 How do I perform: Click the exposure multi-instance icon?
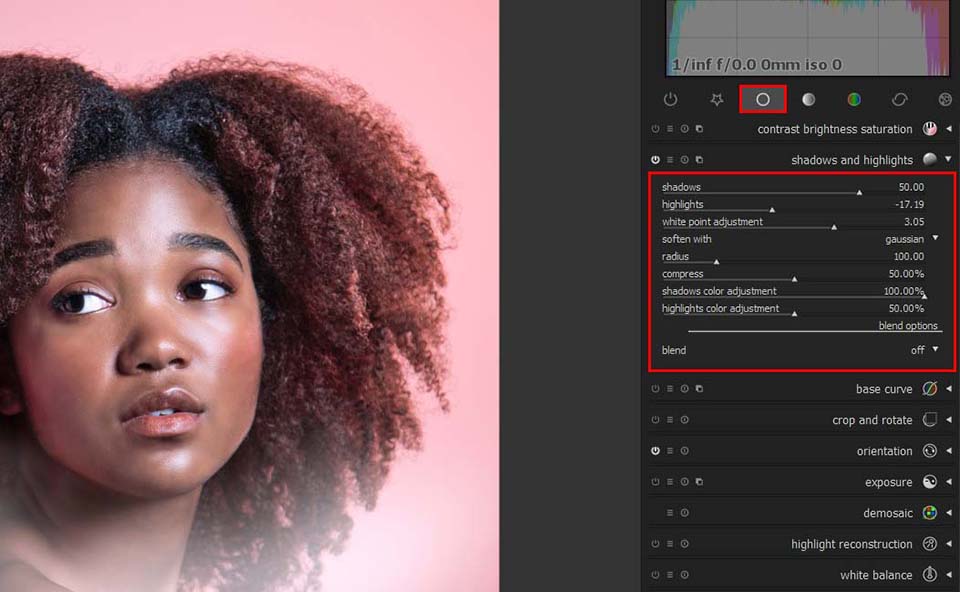tap(699, 481)
